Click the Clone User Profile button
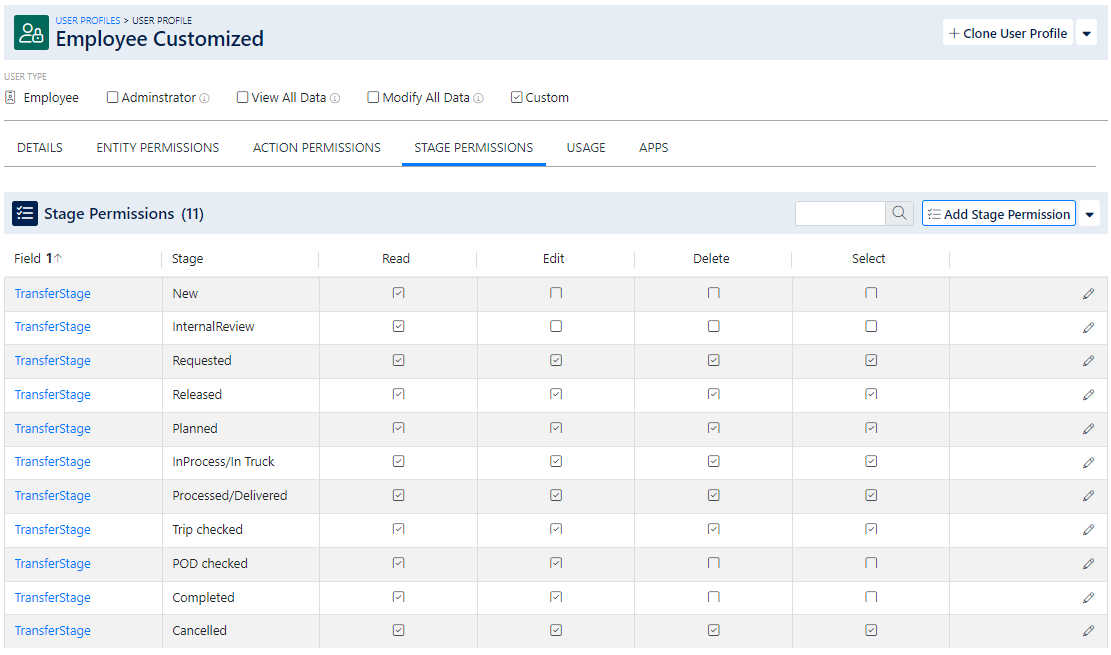The height and width of the screenshot is (655, 1111). (1008, 33)
